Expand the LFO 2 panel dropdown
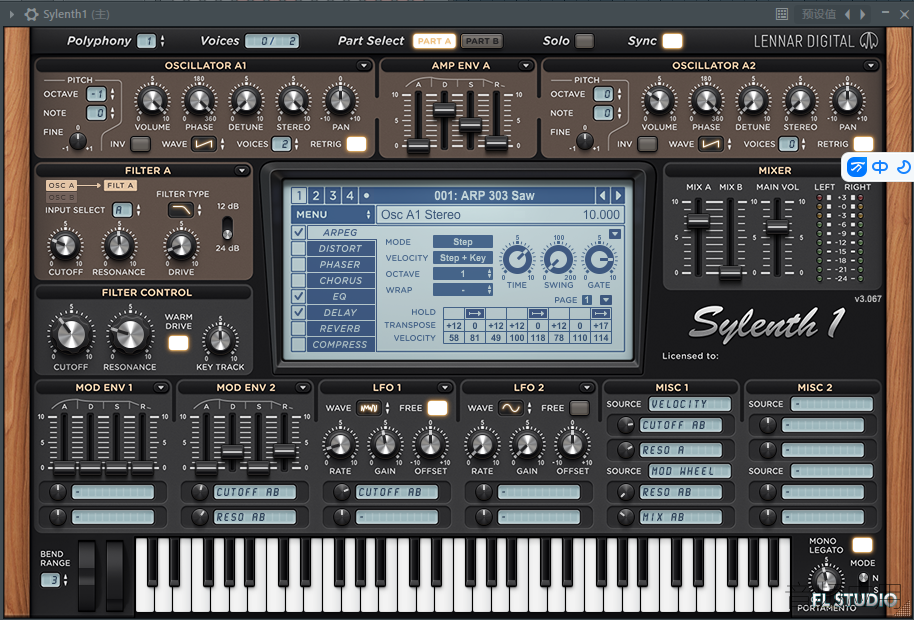 586,388
